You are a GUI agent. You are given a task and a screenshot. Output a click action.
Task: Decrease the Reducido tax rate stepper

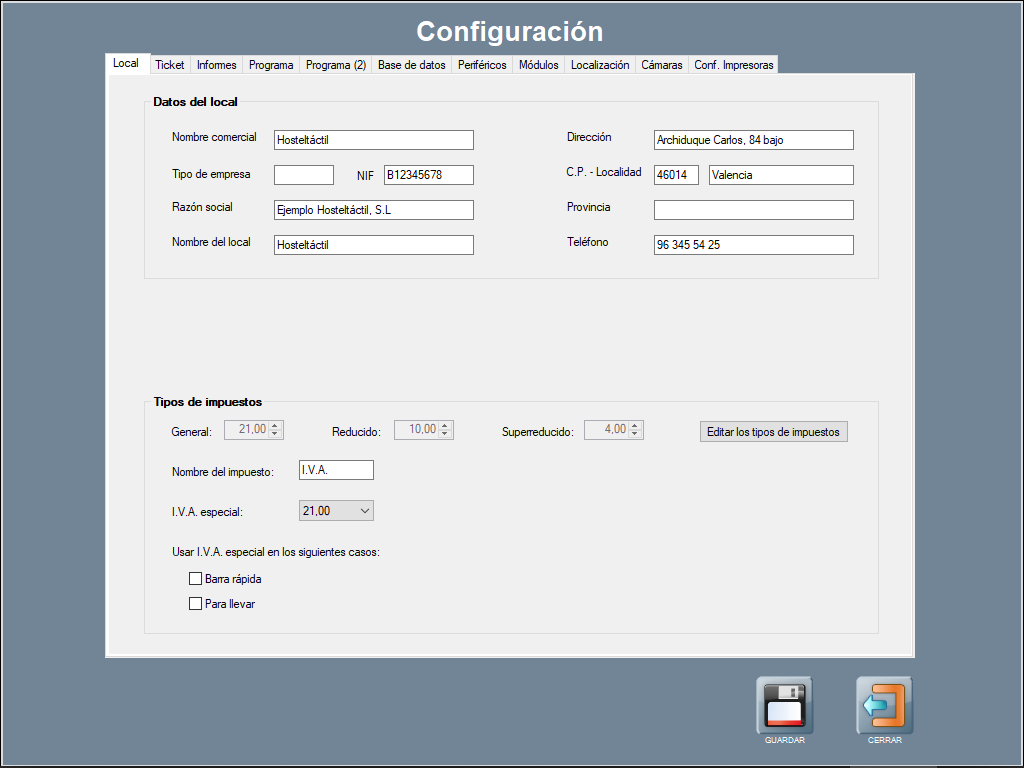pyautogui.click(x=446, y=435)
